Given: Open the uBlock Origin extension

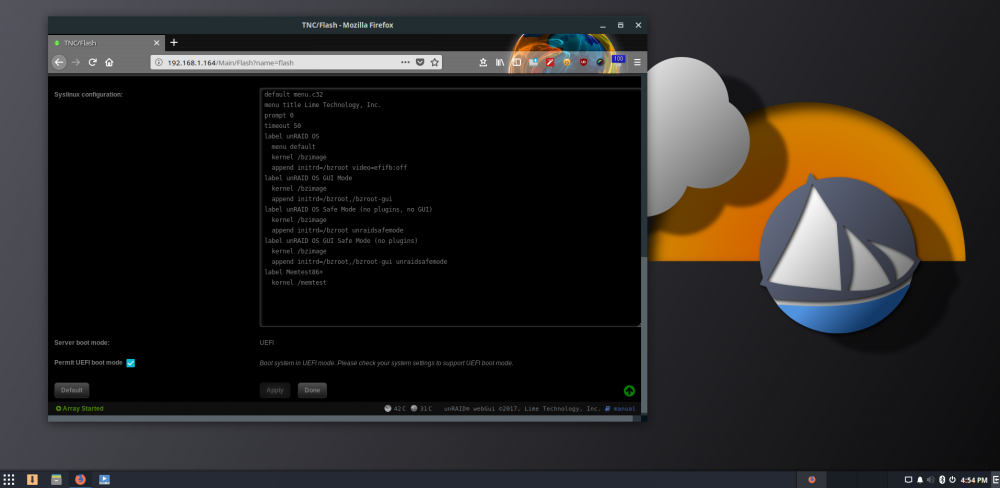Looking at the screenshot, I should click(583, 63).
